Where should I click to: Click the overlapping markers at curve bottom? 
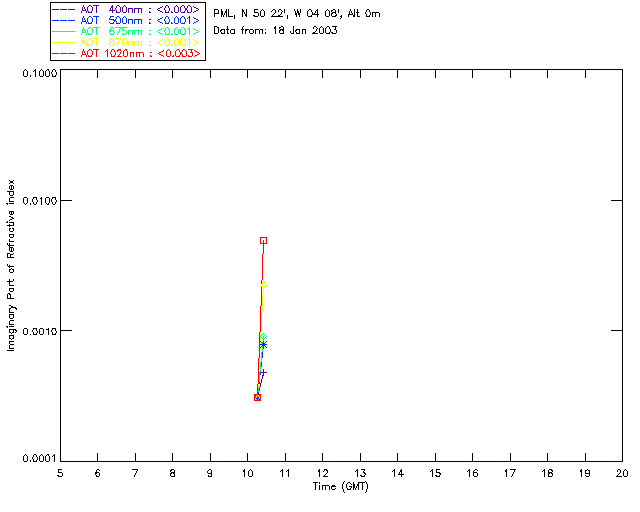pos(257,397)
